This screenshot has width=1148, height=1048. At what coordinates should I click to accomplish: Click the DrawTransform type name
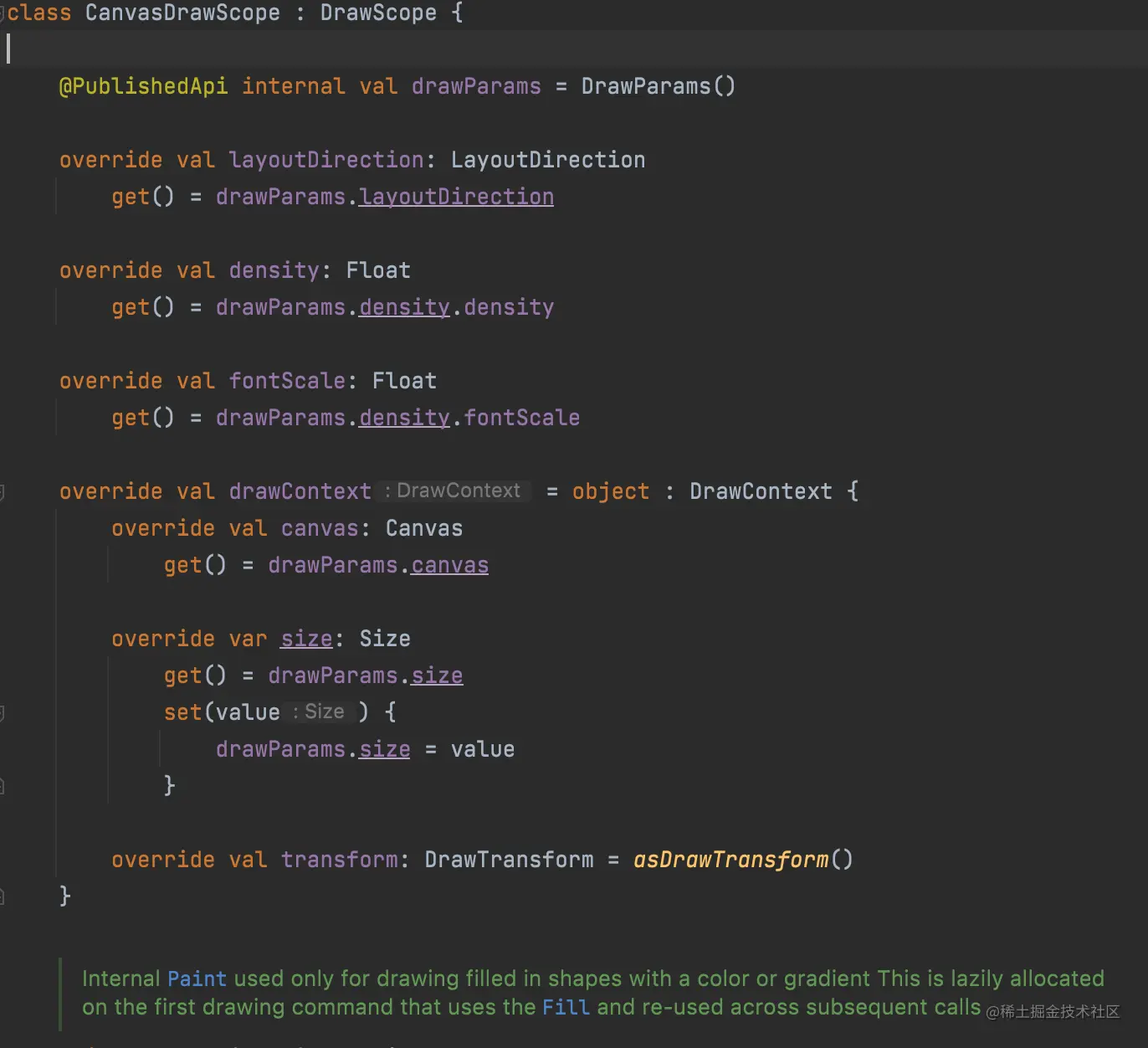[509, 860]
